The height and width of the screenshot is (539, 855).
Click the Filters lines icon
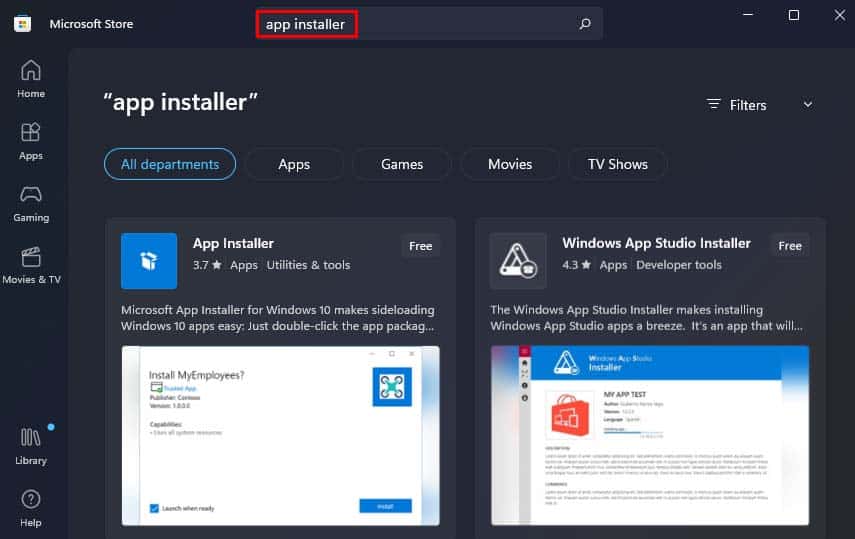click(x=714, y=104)
